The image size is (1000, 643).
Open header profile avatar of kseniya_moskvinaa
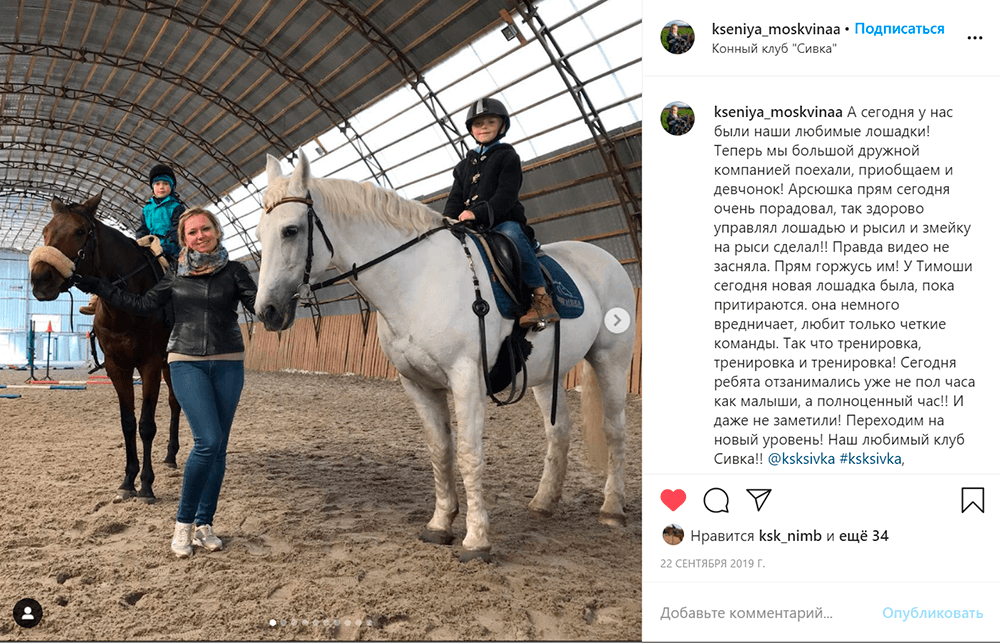click(x=677, y=37)
